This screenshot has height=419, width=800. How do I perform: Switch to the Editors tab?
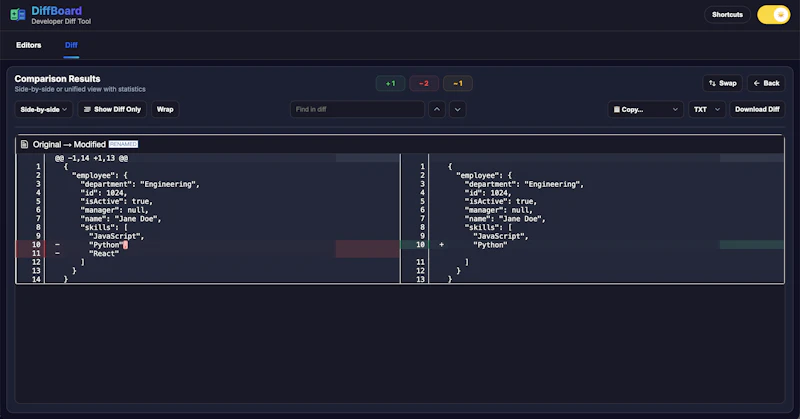point(29,45)
